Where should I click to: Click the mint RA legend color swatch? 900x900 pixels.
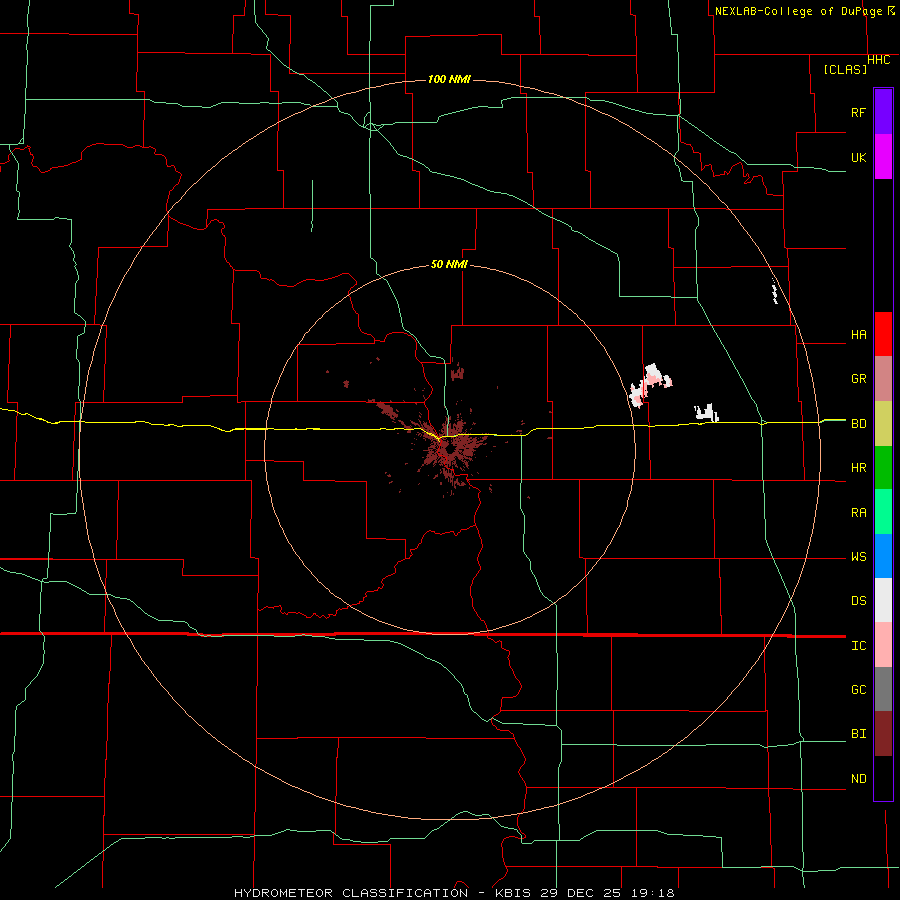[883, 512]
